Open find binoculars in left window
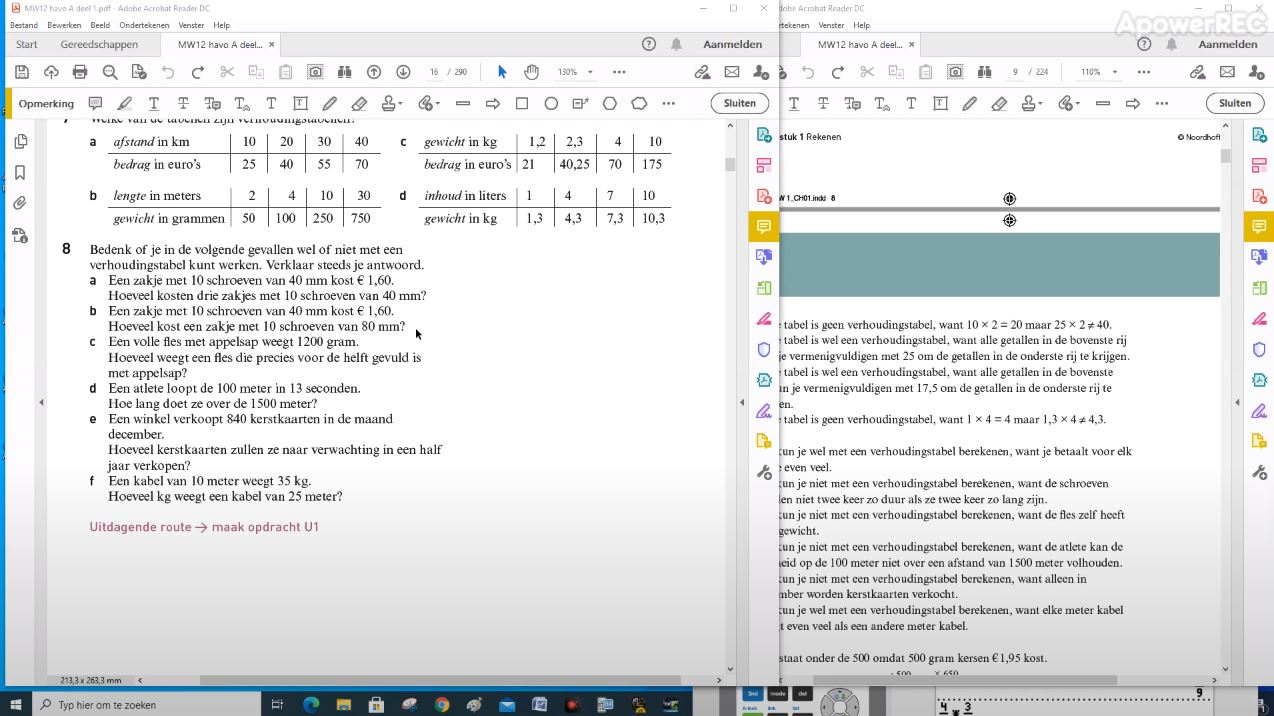 pyautogui.click(x=344, y=72)
